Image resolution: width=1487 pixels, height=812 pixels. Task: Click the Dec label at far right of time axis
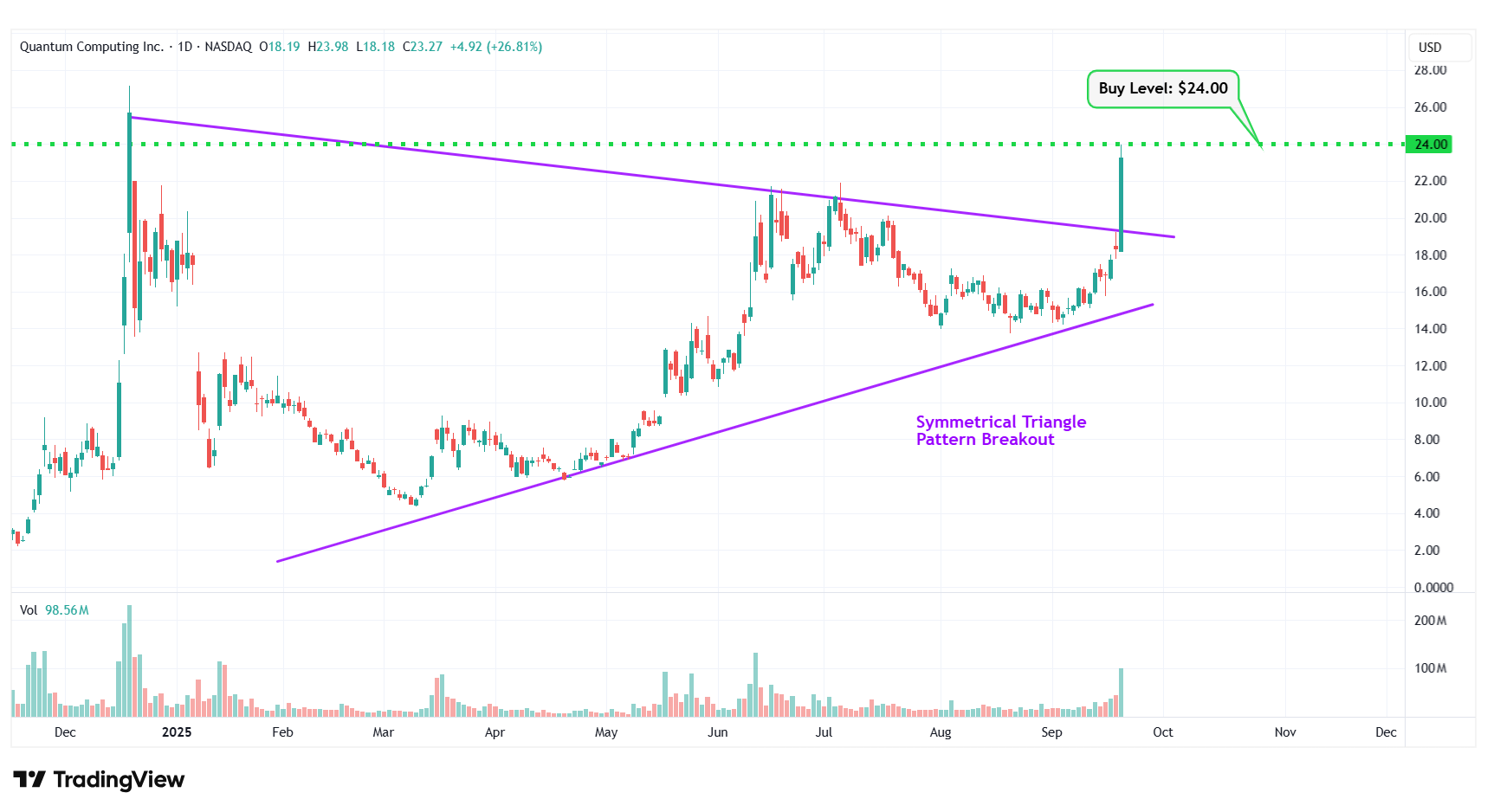[1386, 732]
